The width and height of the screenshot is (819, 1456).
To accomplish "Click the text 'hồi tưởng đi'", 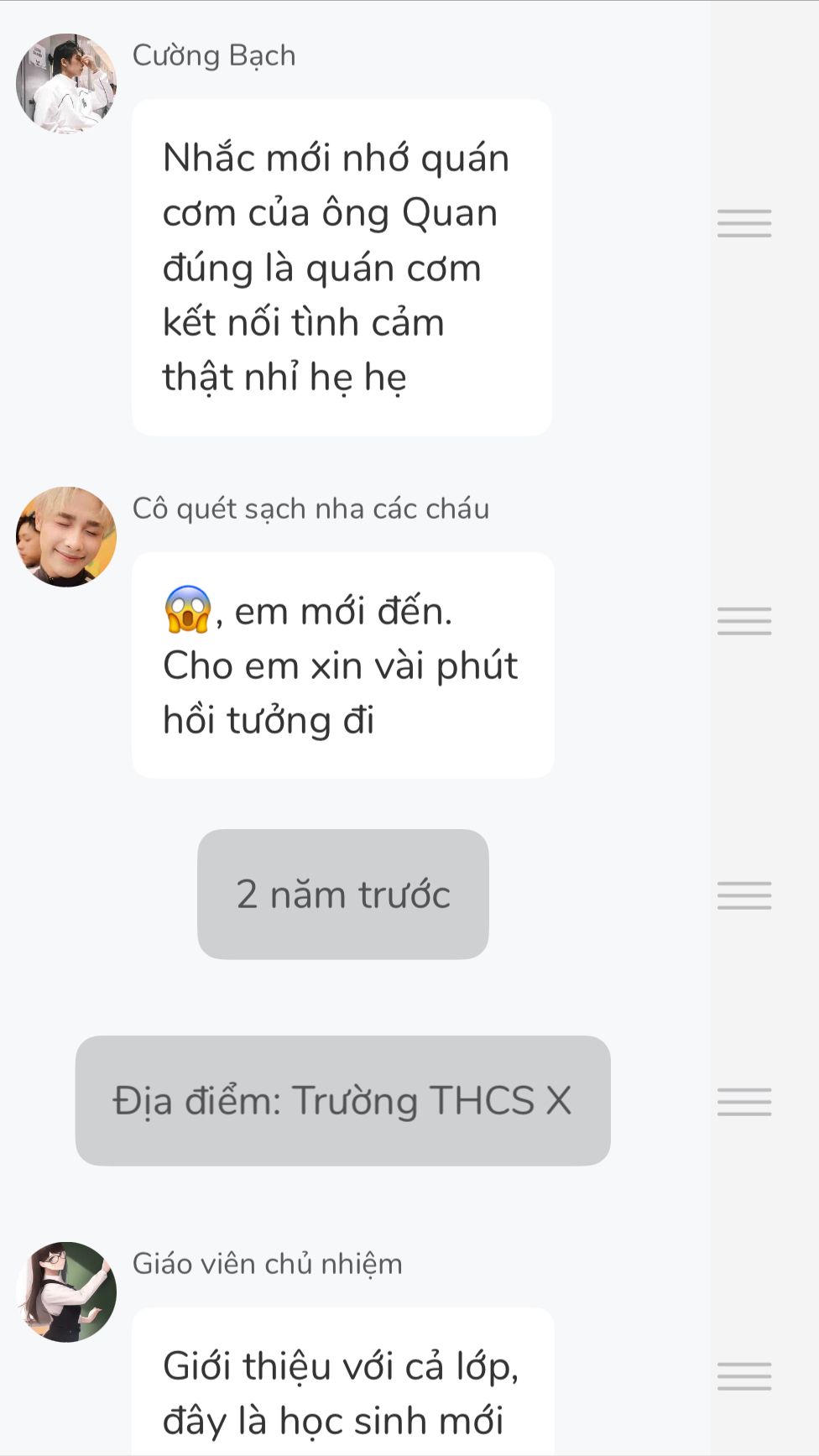I will 269,721.
